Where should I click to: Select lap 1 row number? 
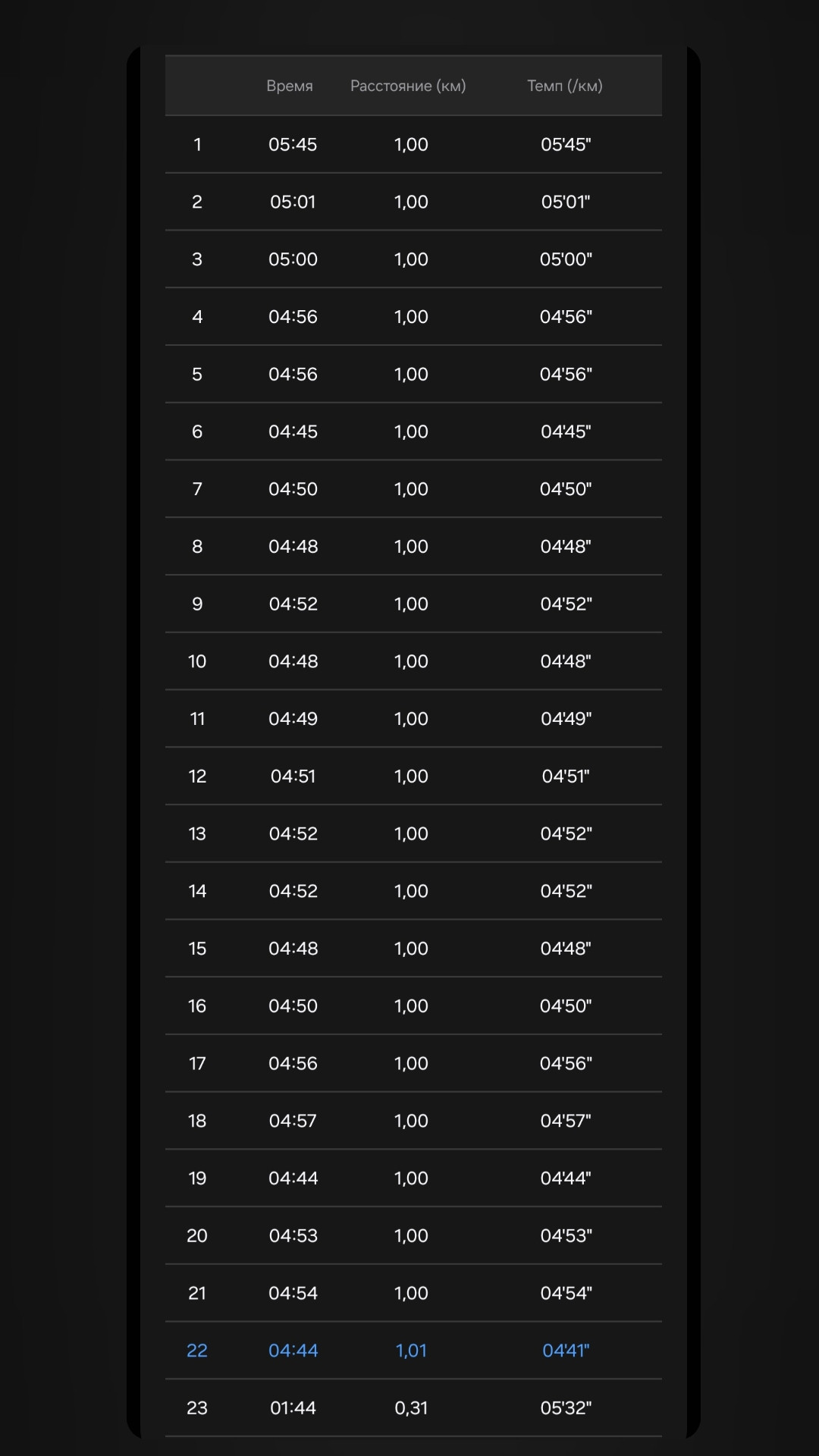197,144
